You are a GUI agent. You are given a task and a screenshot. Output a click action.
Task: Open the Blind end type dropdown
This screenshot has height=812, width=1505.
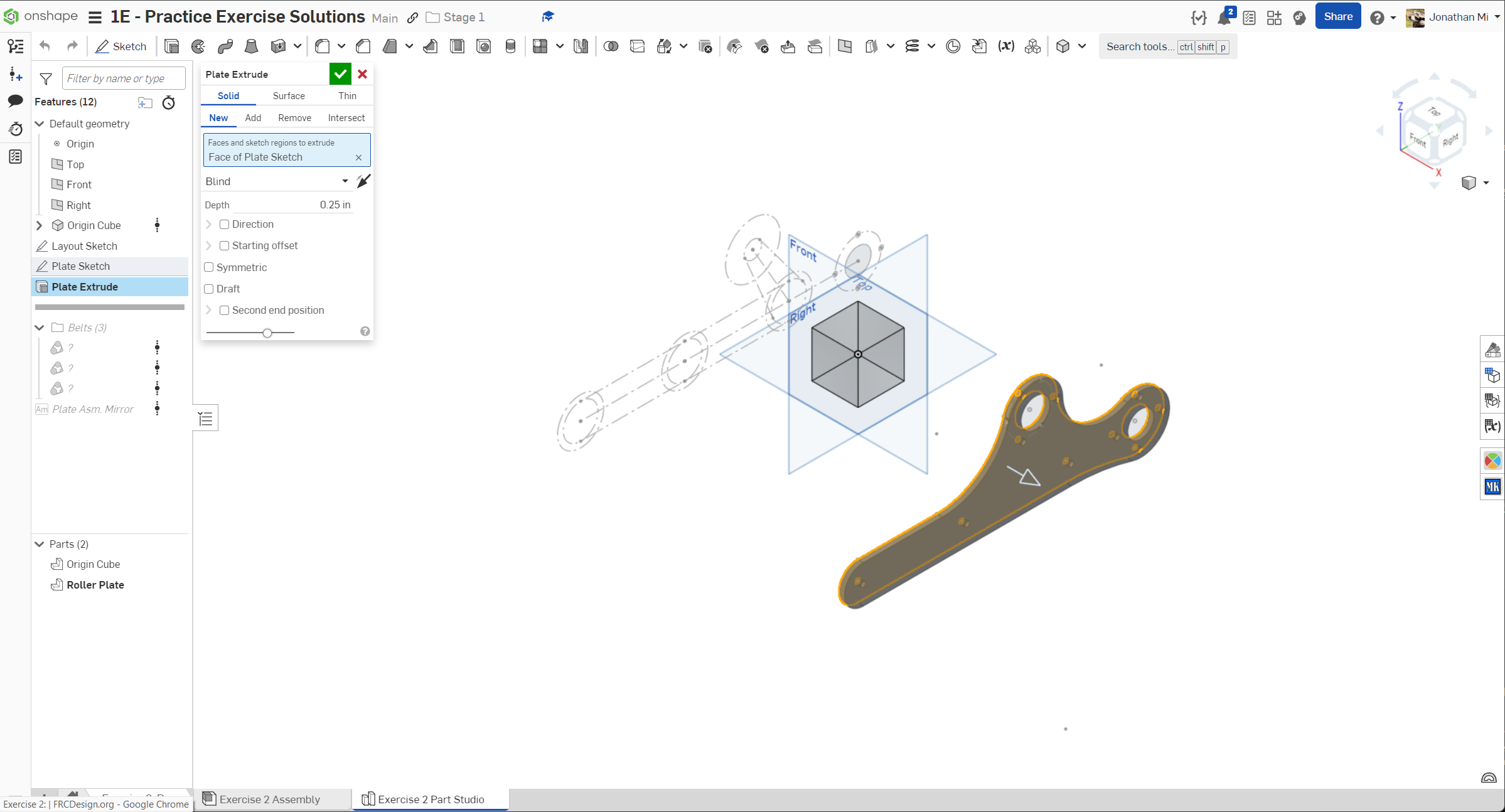(x=276, y=181)
